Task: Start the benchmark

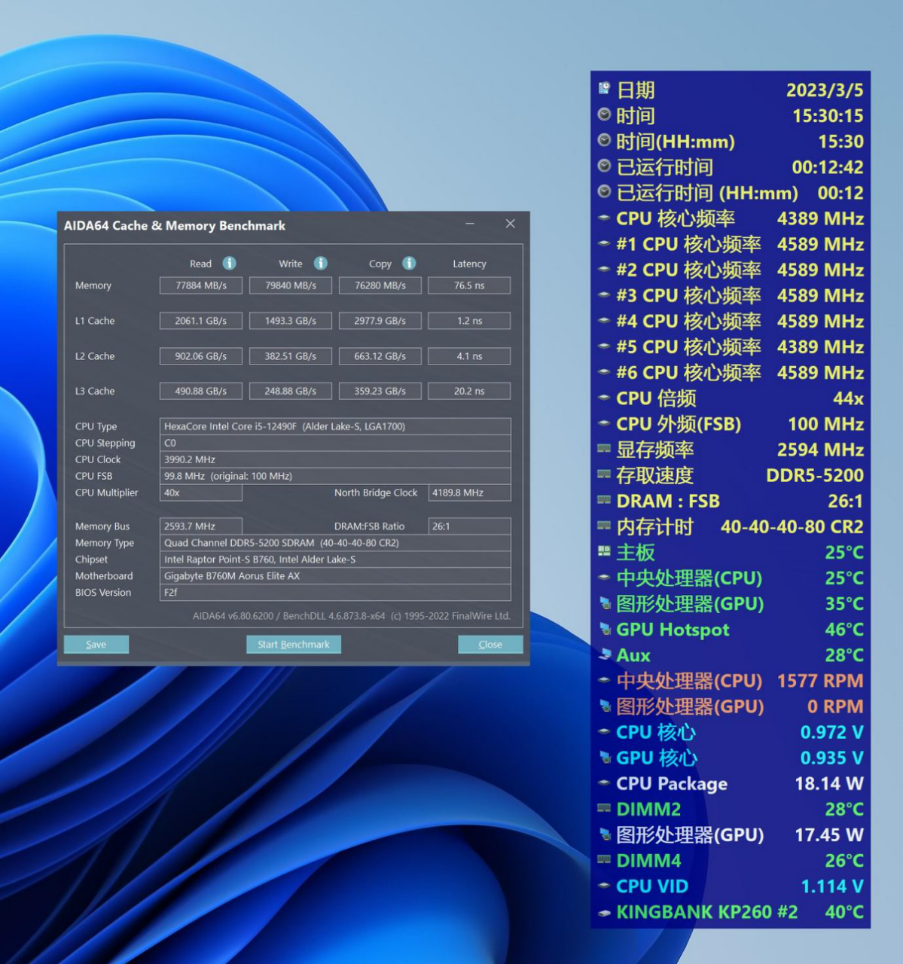Action: coord(293,644)
